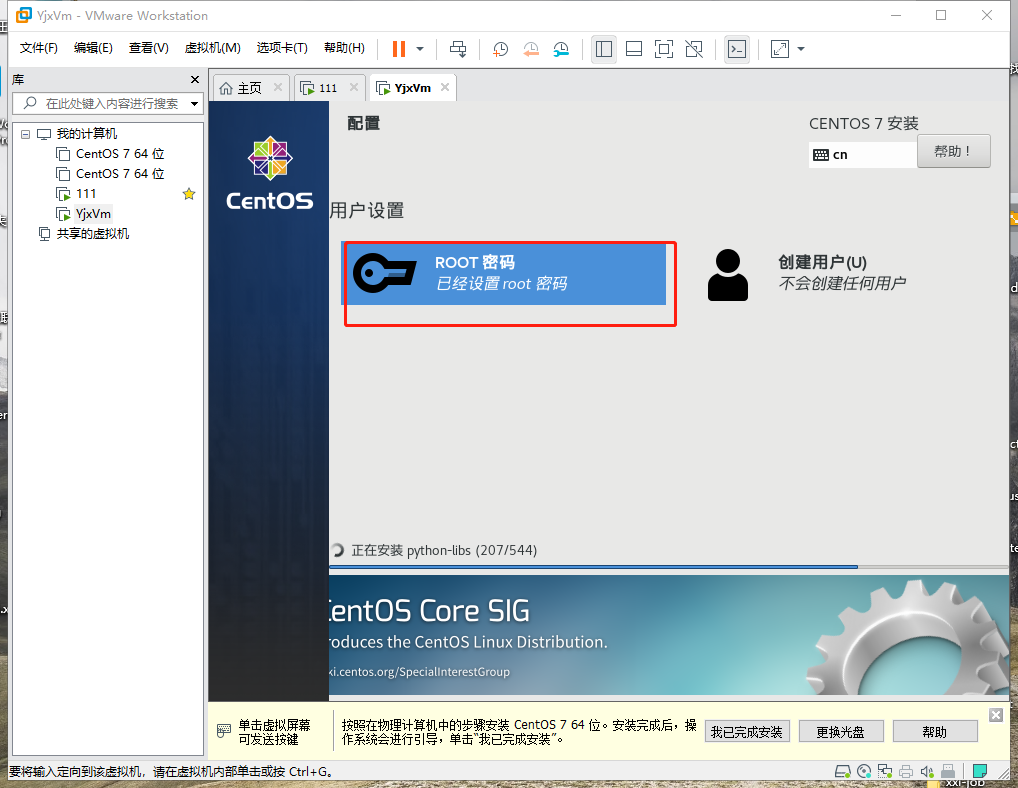This screenshot has width=1018, height=788.
Task: Click the VMware Workstation title bar logo
Action: (24, 15)
